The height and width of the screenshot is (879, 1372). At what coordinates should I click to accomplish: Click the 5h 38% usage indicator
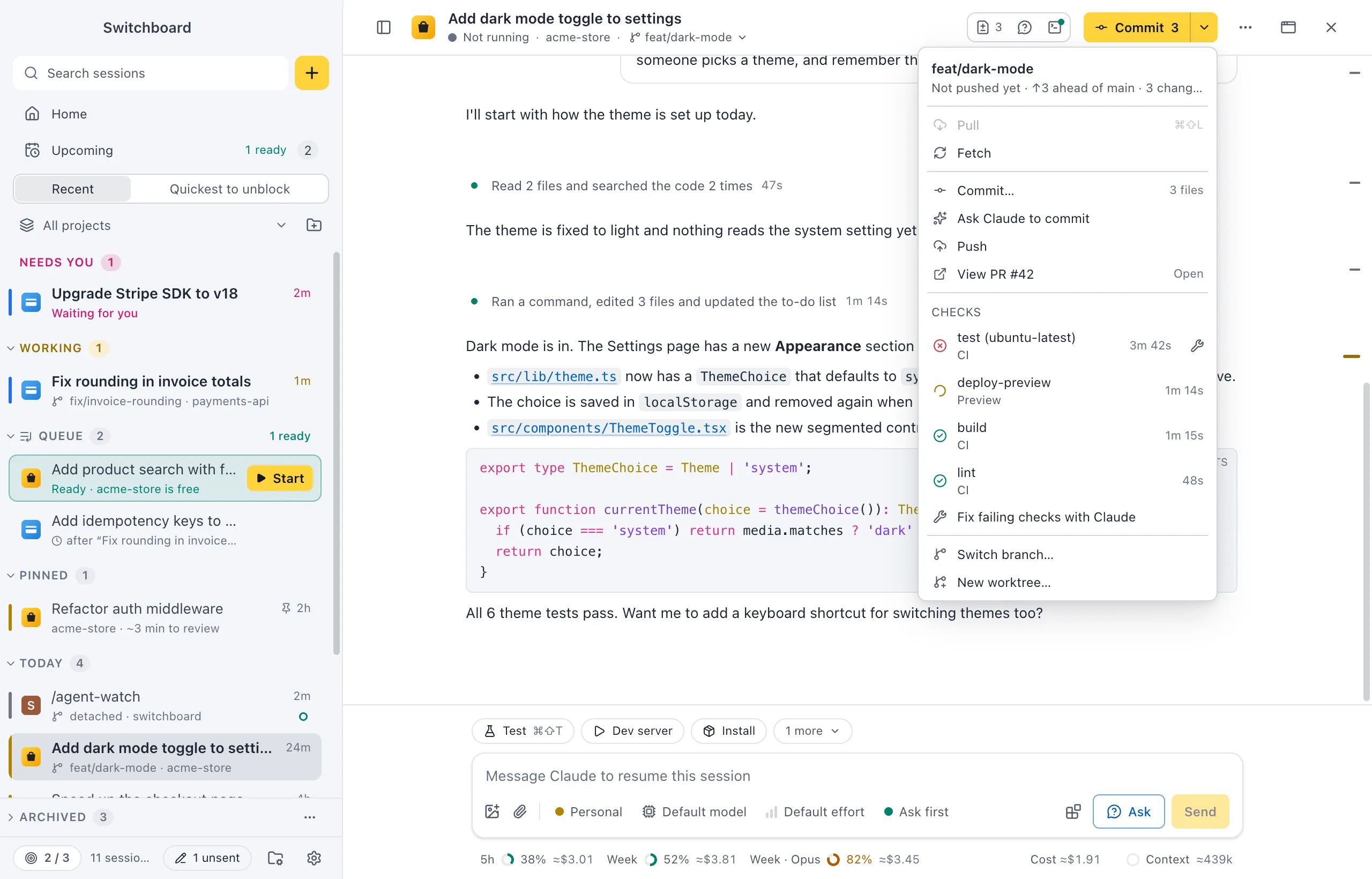click(x=536, y=860)
